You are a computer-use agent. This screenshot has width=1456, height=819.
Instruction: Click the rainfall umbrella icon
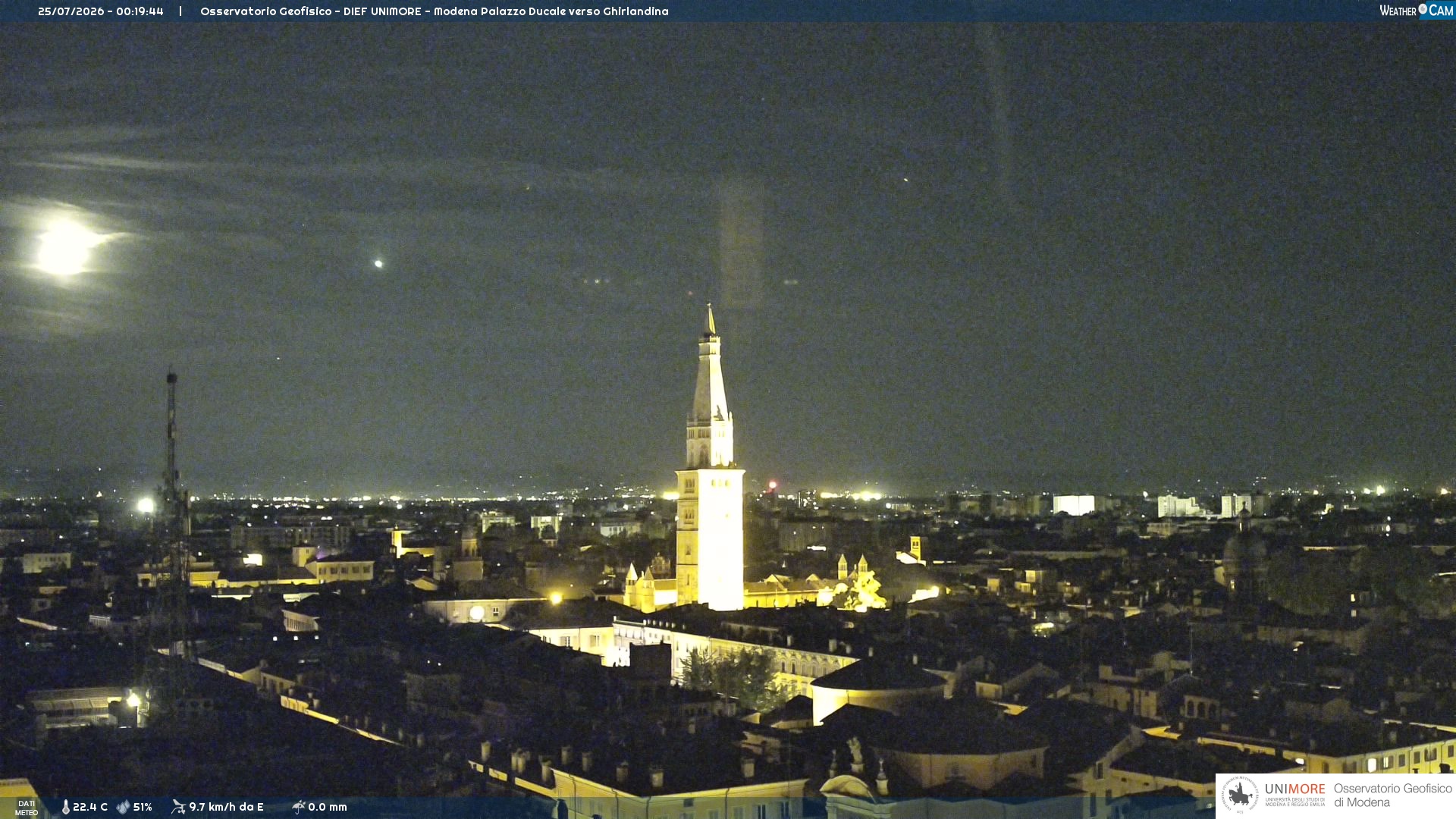pyautogui.click(x=298, y=807)
